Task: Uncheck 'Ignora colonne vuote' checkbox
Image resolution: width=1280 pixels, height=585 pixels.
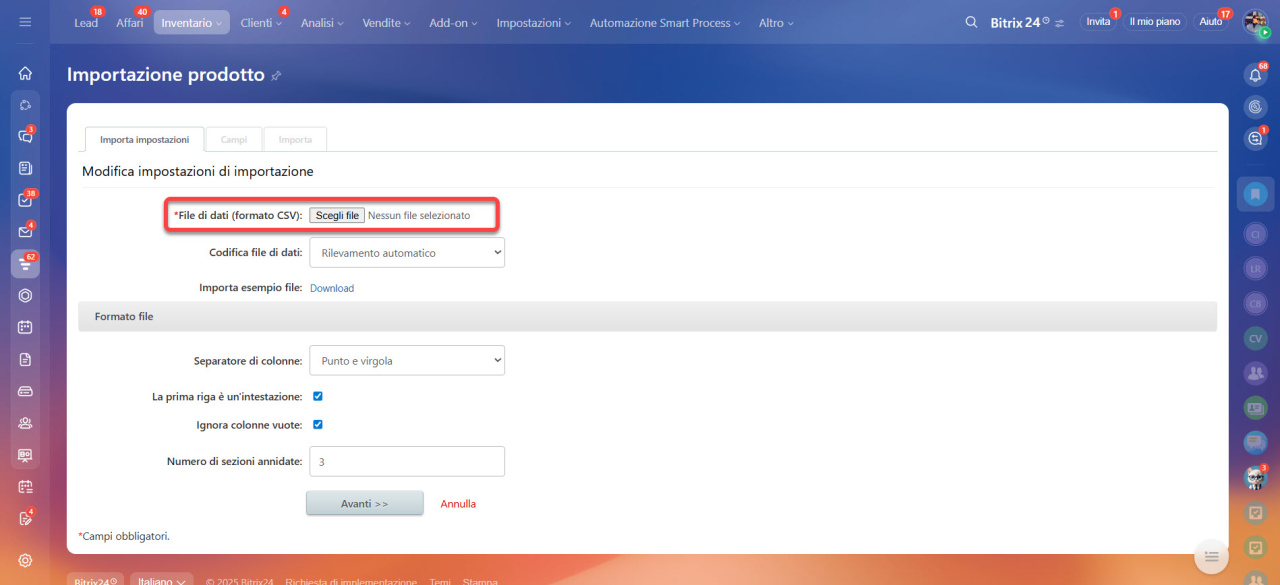Action: [318, 424]
